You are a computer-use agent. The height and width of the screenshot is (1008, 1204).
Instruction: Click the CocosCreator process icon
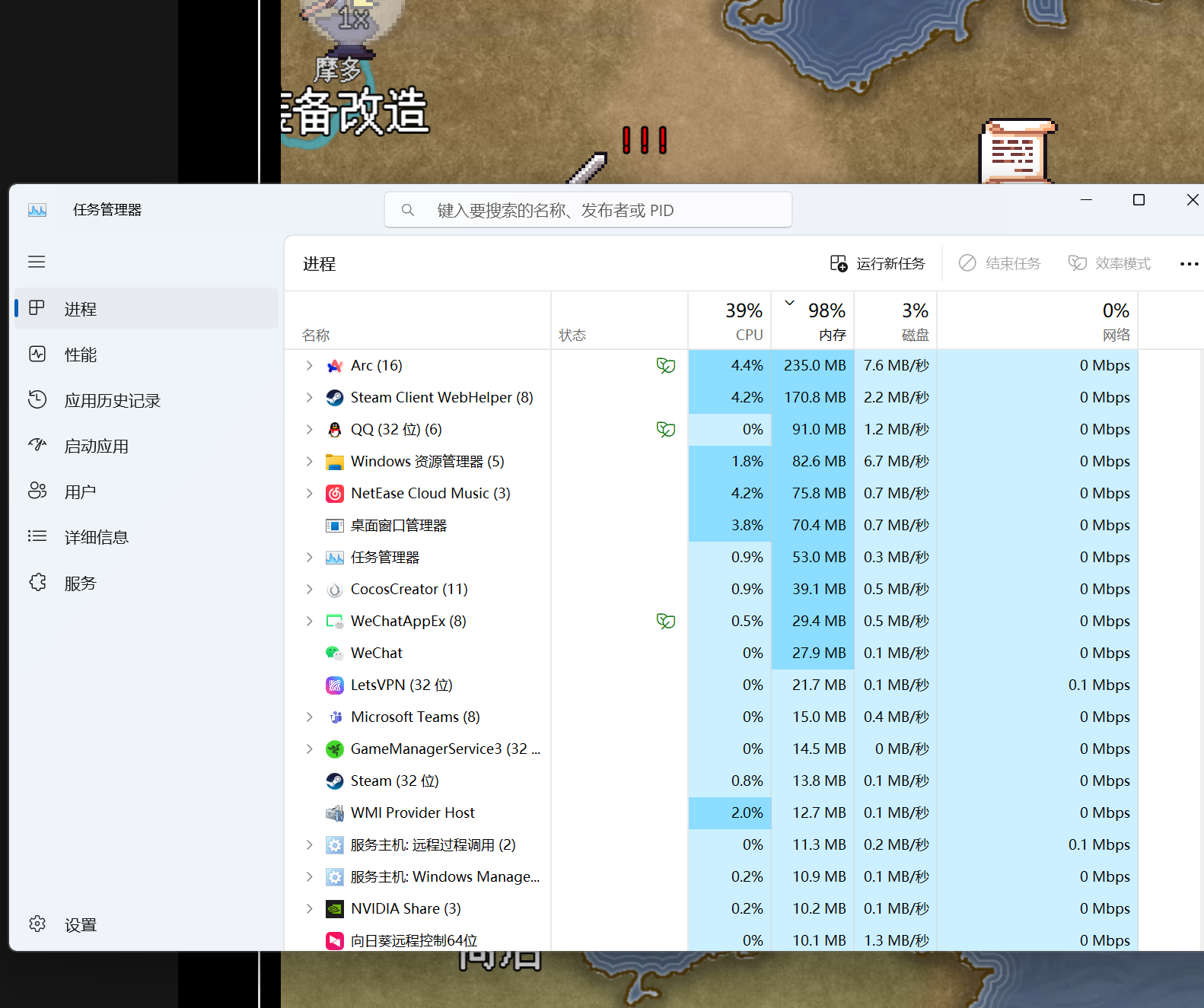(x=335, y=590)
